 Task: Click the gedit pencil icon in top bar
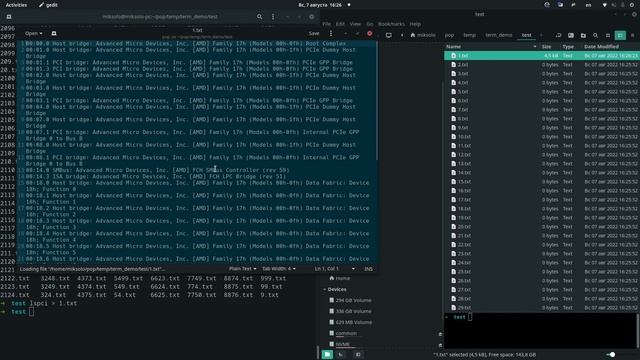click(41, 5)
